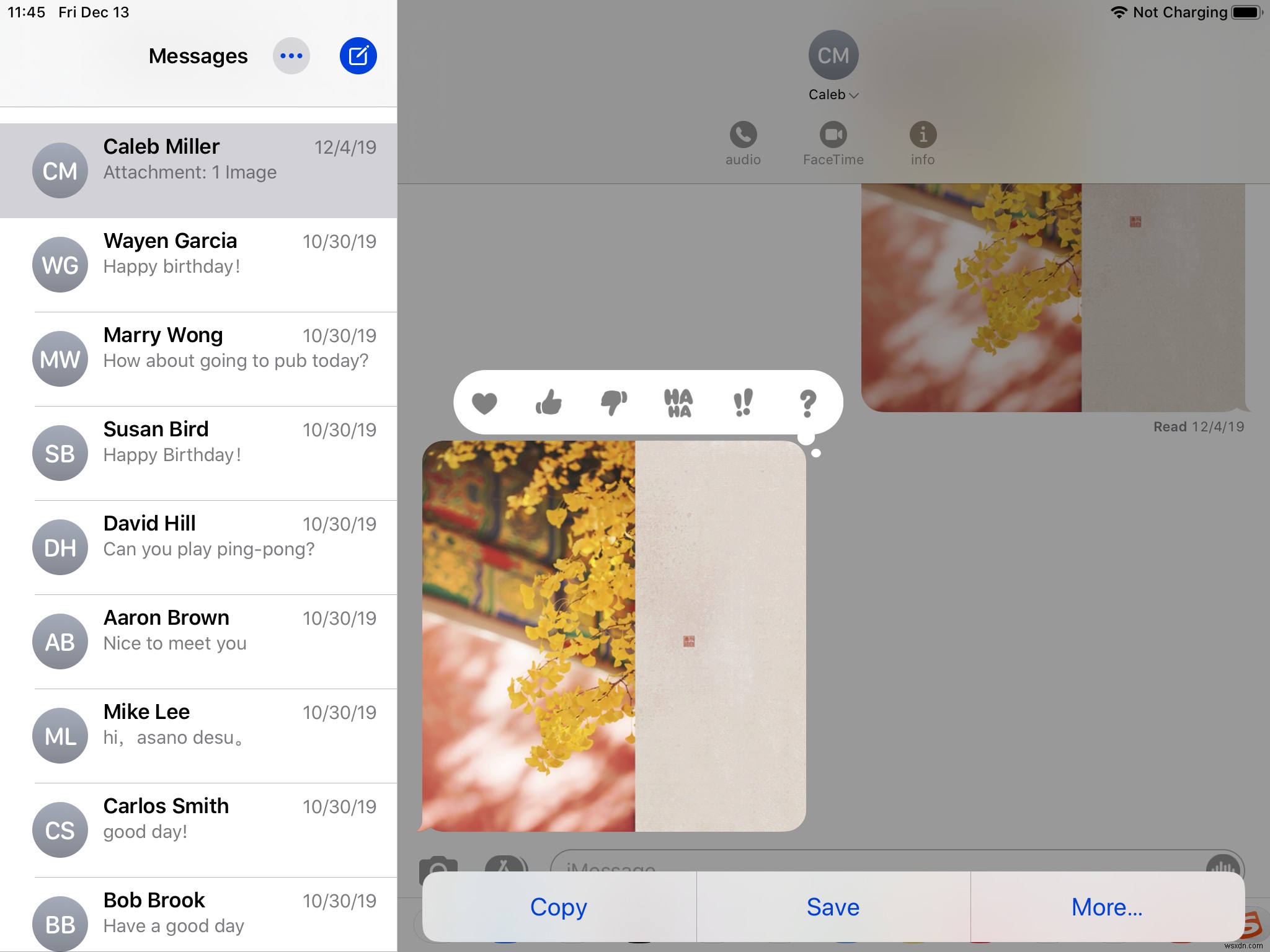The height and width of the screenshot is (952, 1270).
Task: Tap Save to save the image
Action: click(833, 906)
